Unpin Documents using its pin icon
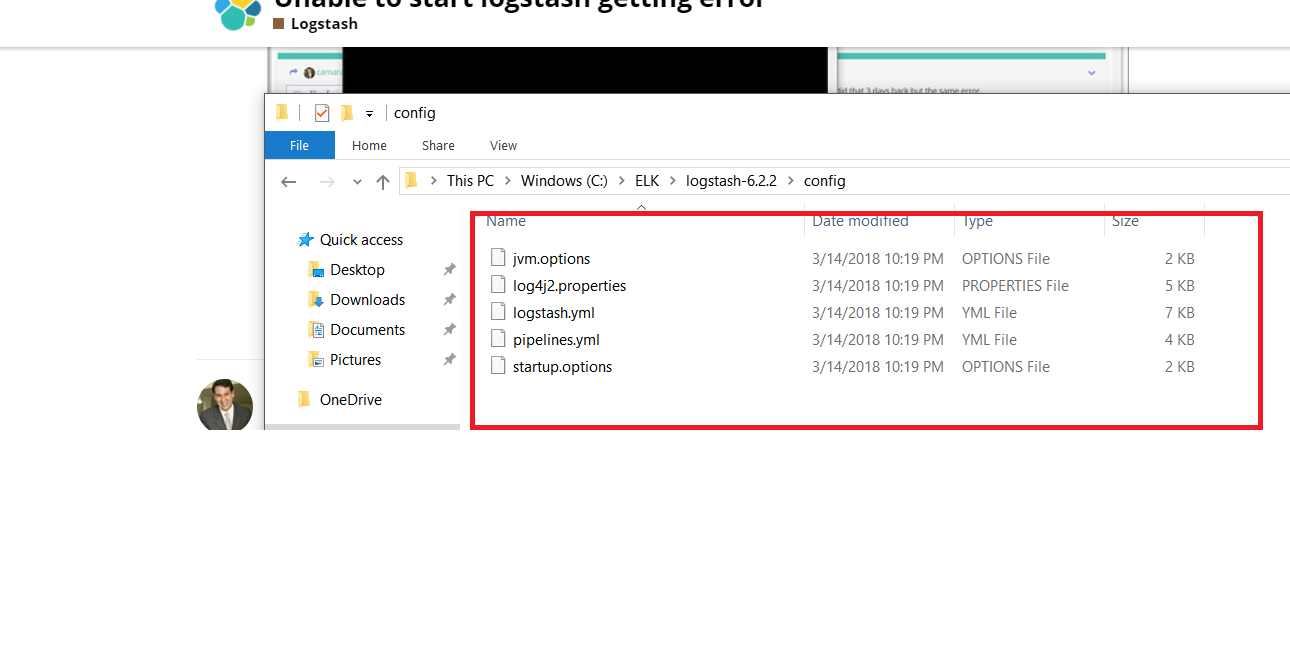The width and height of the screenshot is (1290, 648). coord(450,330)
